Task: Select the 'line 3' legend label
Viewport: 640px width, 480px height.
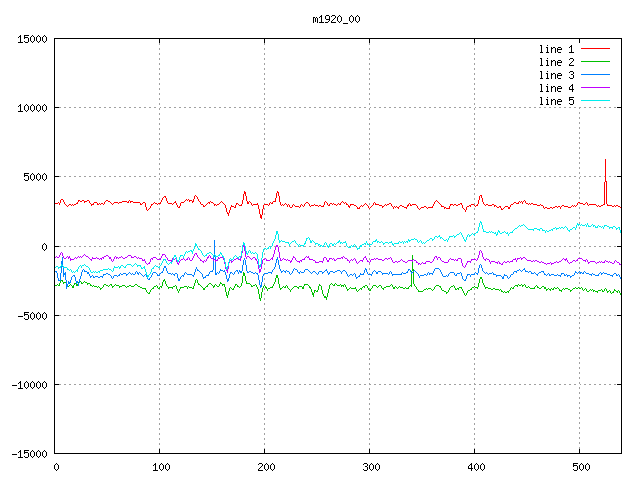Action: point(556,75)
